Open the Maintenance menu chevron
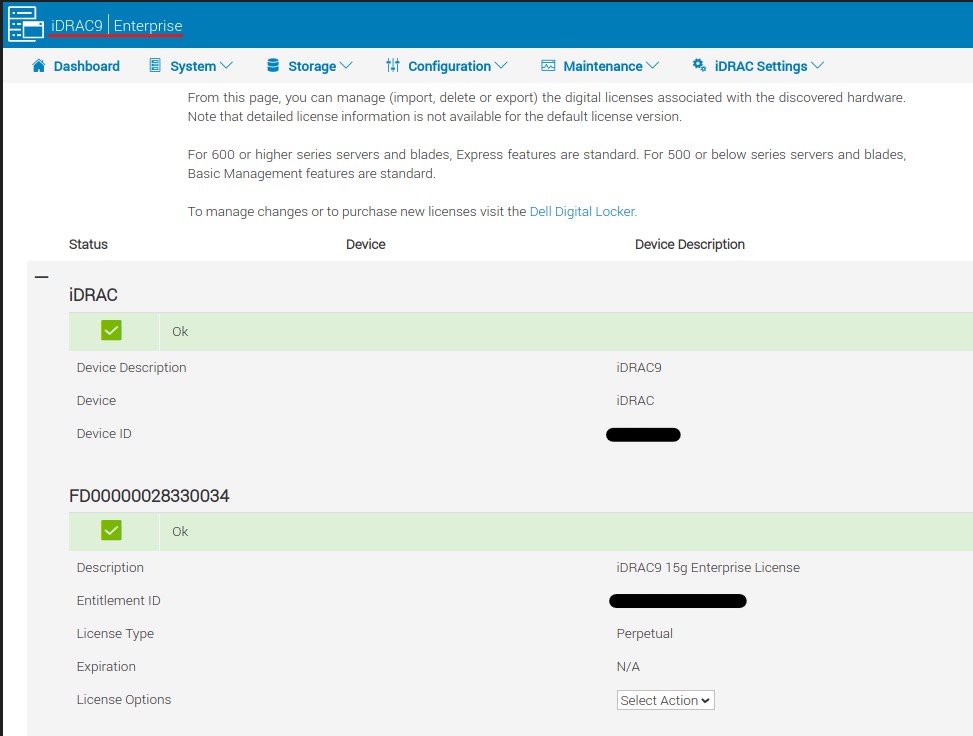Image resolution: width=973 pixels, height=736 pixels. 654,65
